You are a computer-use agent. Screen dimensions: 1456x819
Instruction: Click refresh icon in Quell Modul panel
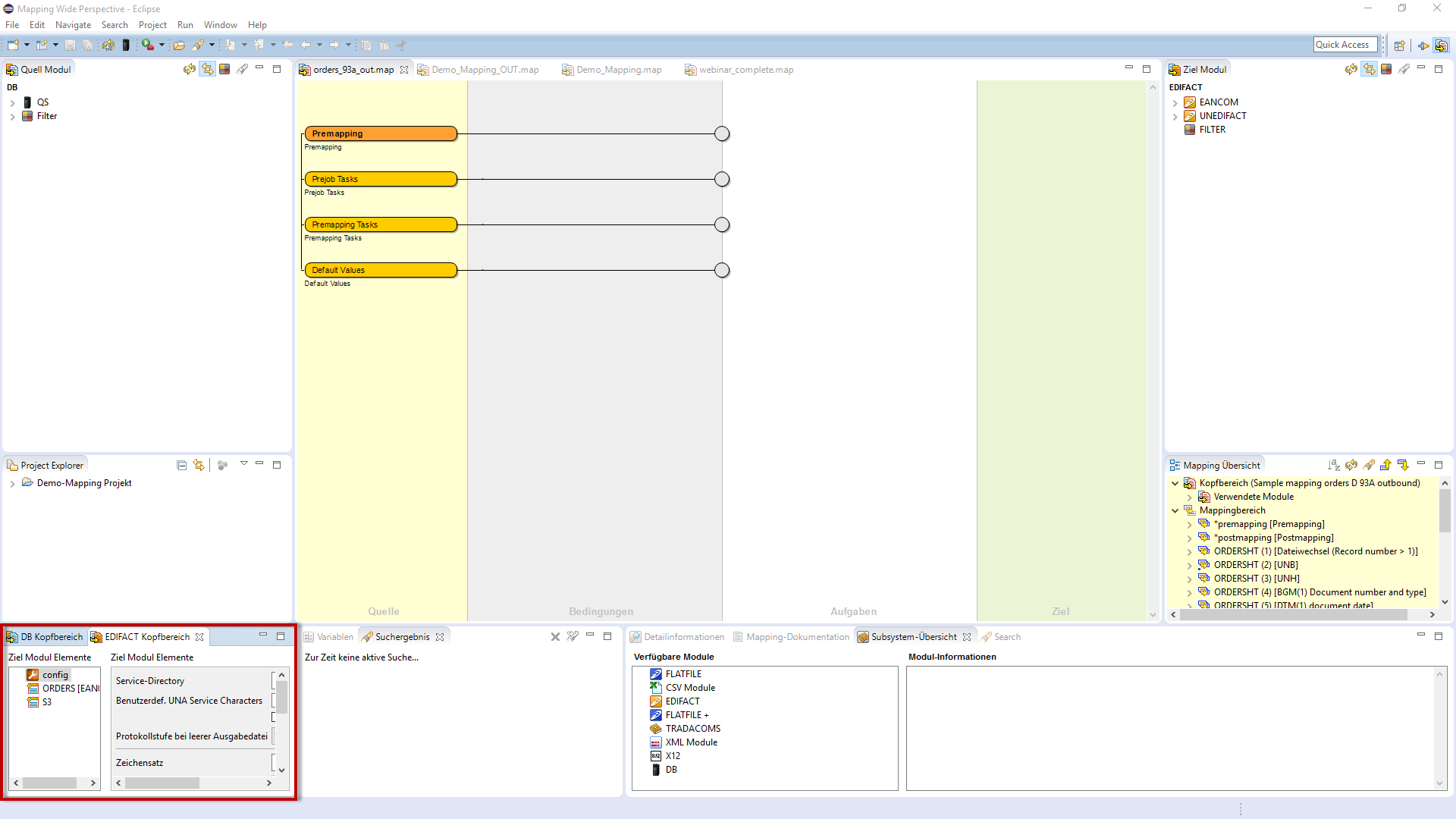tap(190, 69)
